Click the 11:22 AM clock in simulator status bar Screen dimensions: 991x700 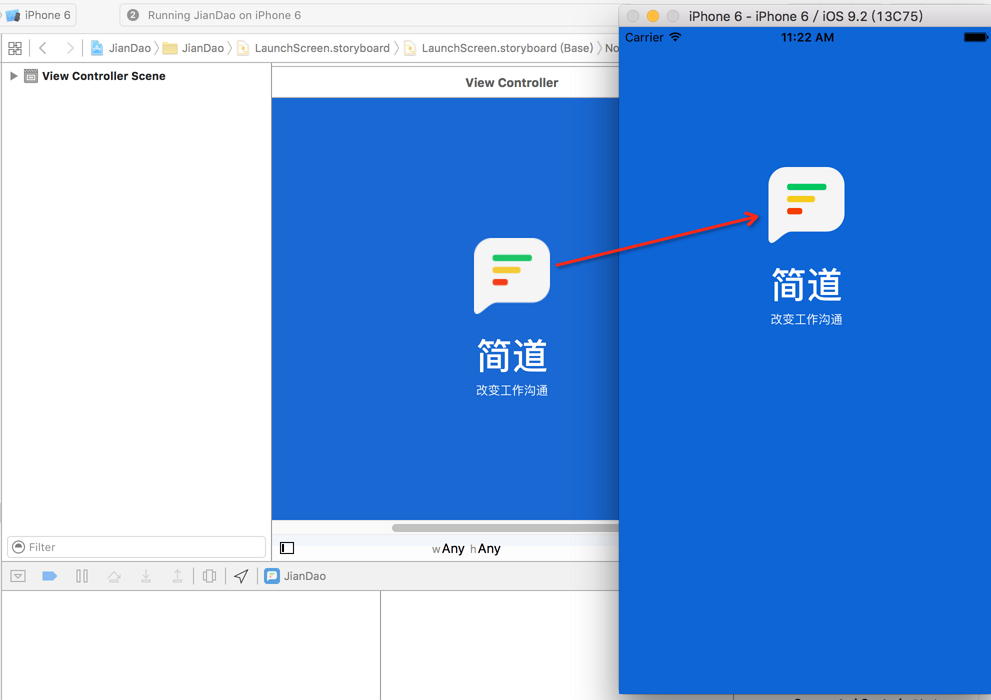807,37
